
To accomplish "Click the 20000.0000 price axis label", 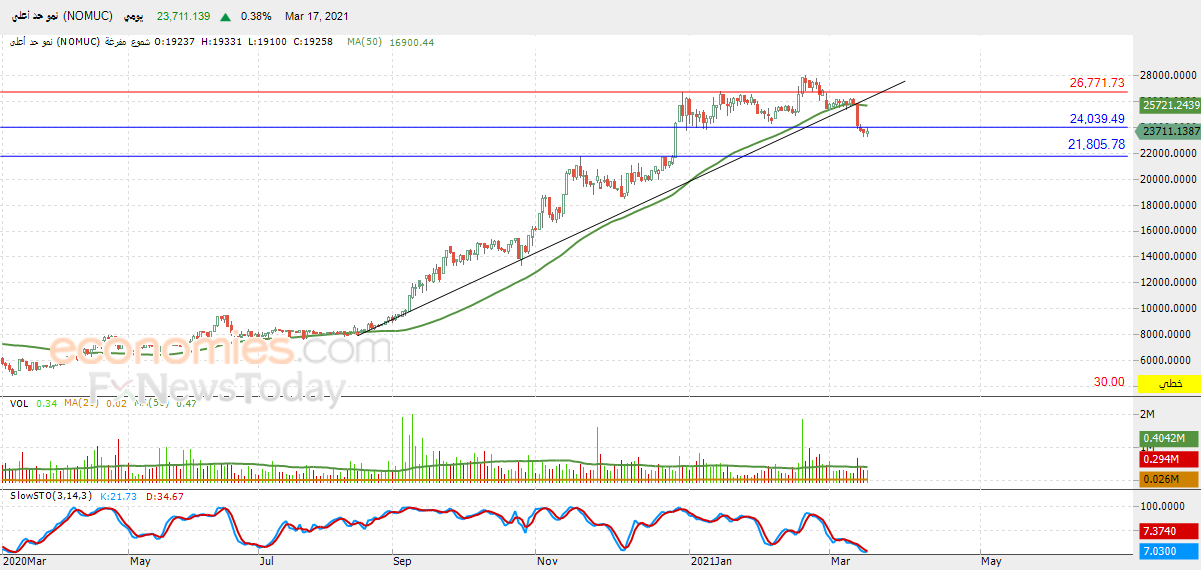I will click(x=1169, y=179).
